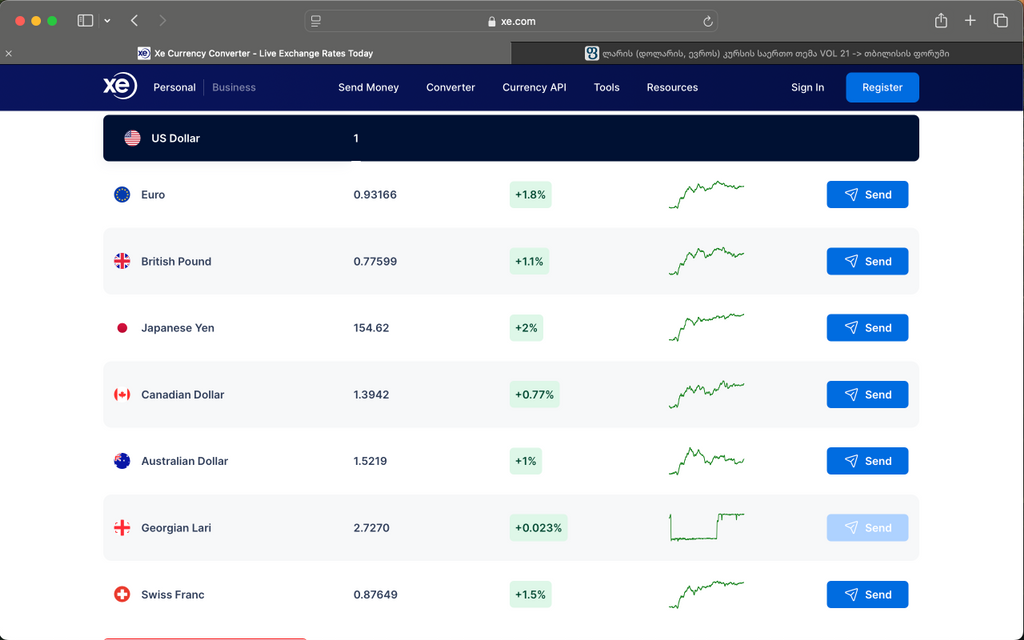
Task: Click the US Dollar currency name
Action: coord(176,138)
